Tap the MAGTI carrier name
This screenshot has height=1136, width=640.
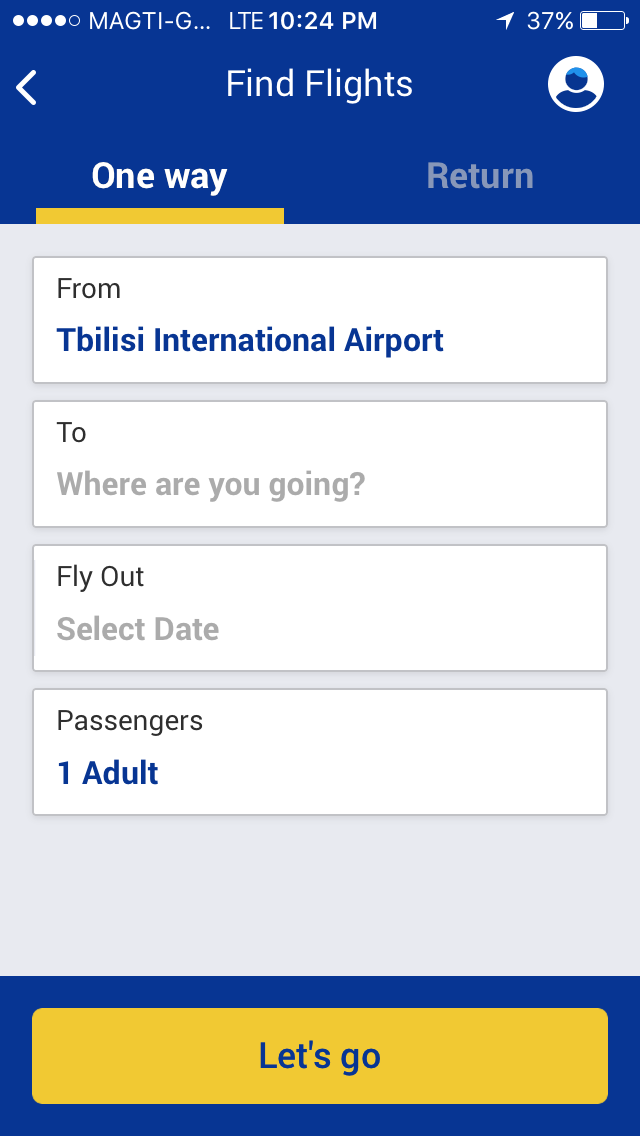(150, 20)
